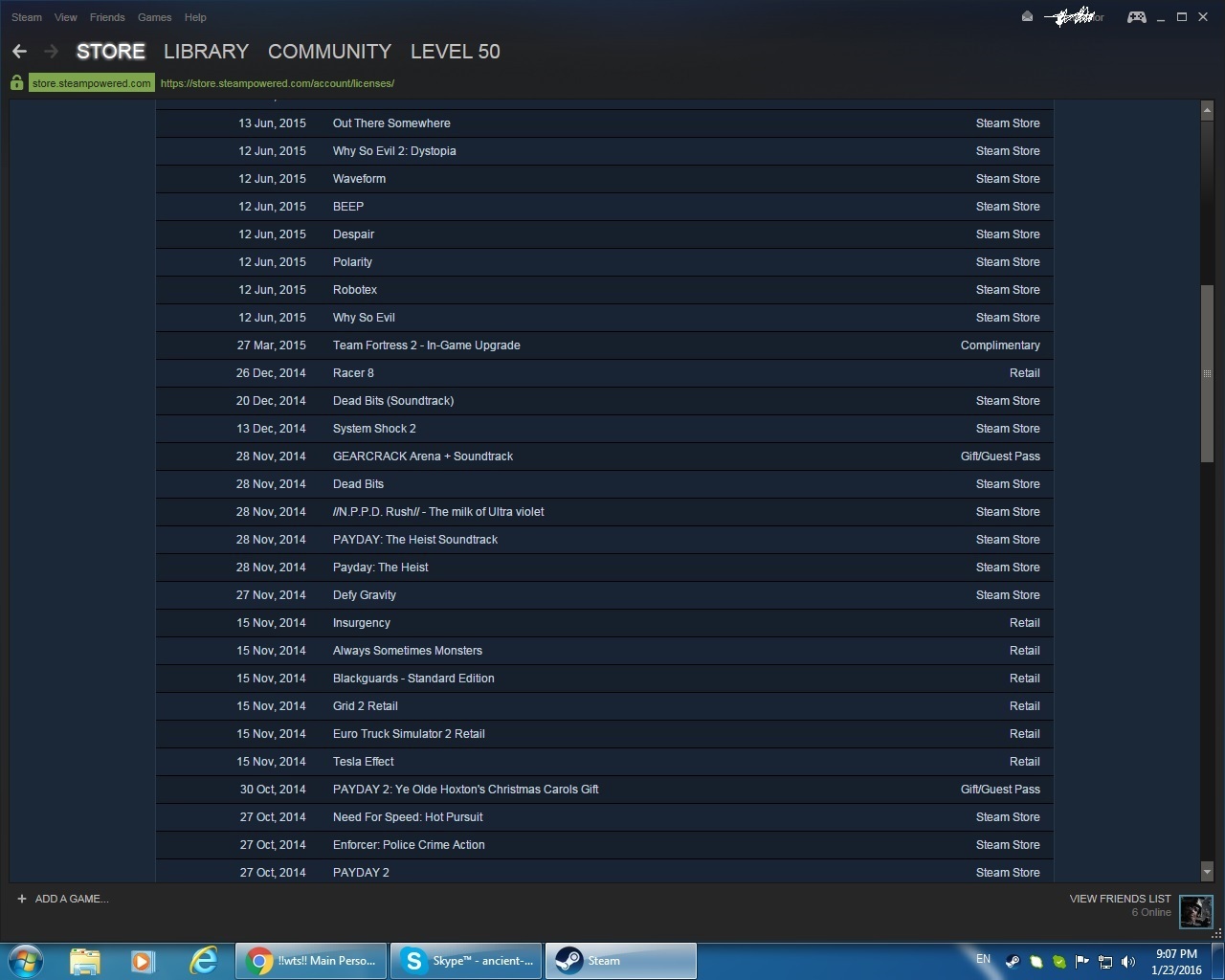Viewport: 1225px width, 980px height.
Task: Click 'Defy Gravity' entry
Action: click(x=604, y=595)
